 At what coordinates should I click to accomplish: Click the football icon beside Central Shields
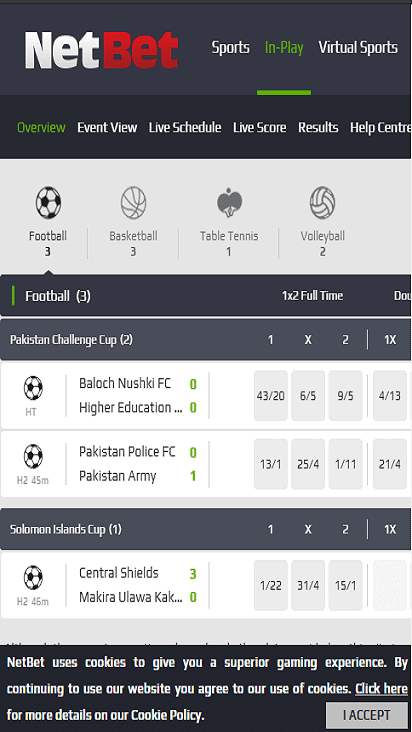pyautogui.click(x=33, y=577)
